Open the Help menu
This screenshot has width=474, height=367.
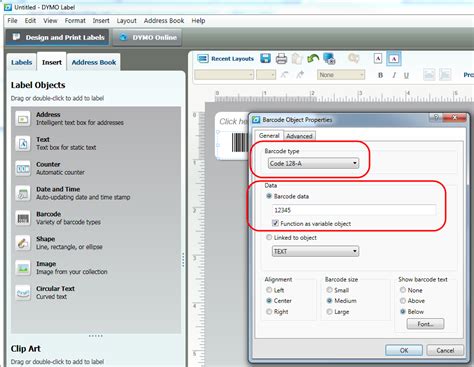(x=198, y=21)
